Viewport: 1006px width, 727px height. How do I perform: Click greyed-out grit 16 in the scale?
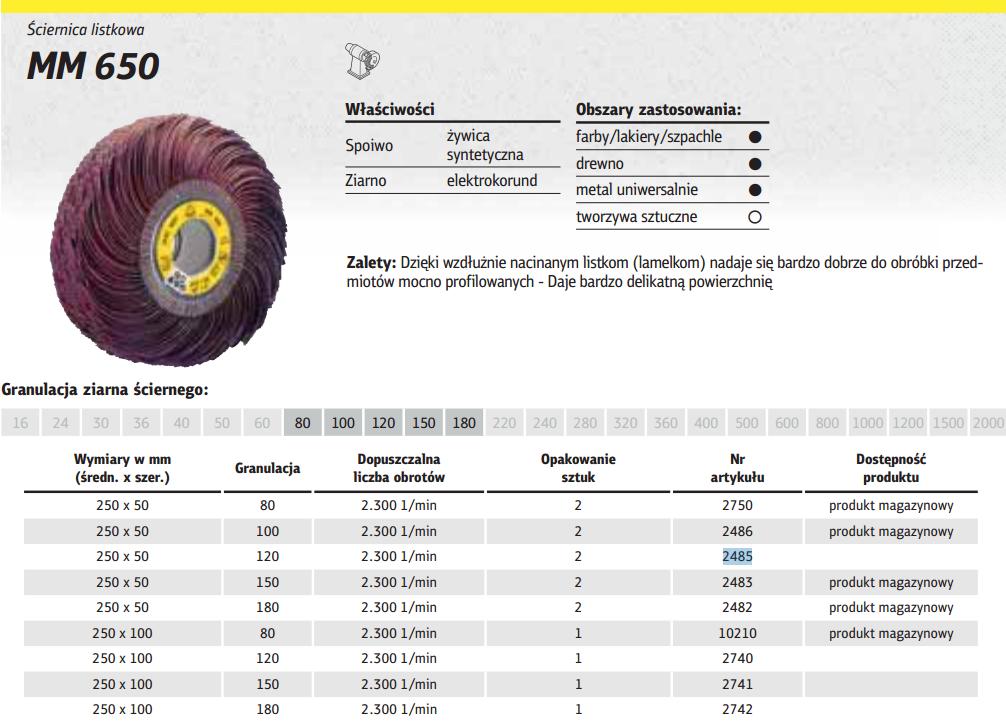point(20,423)
